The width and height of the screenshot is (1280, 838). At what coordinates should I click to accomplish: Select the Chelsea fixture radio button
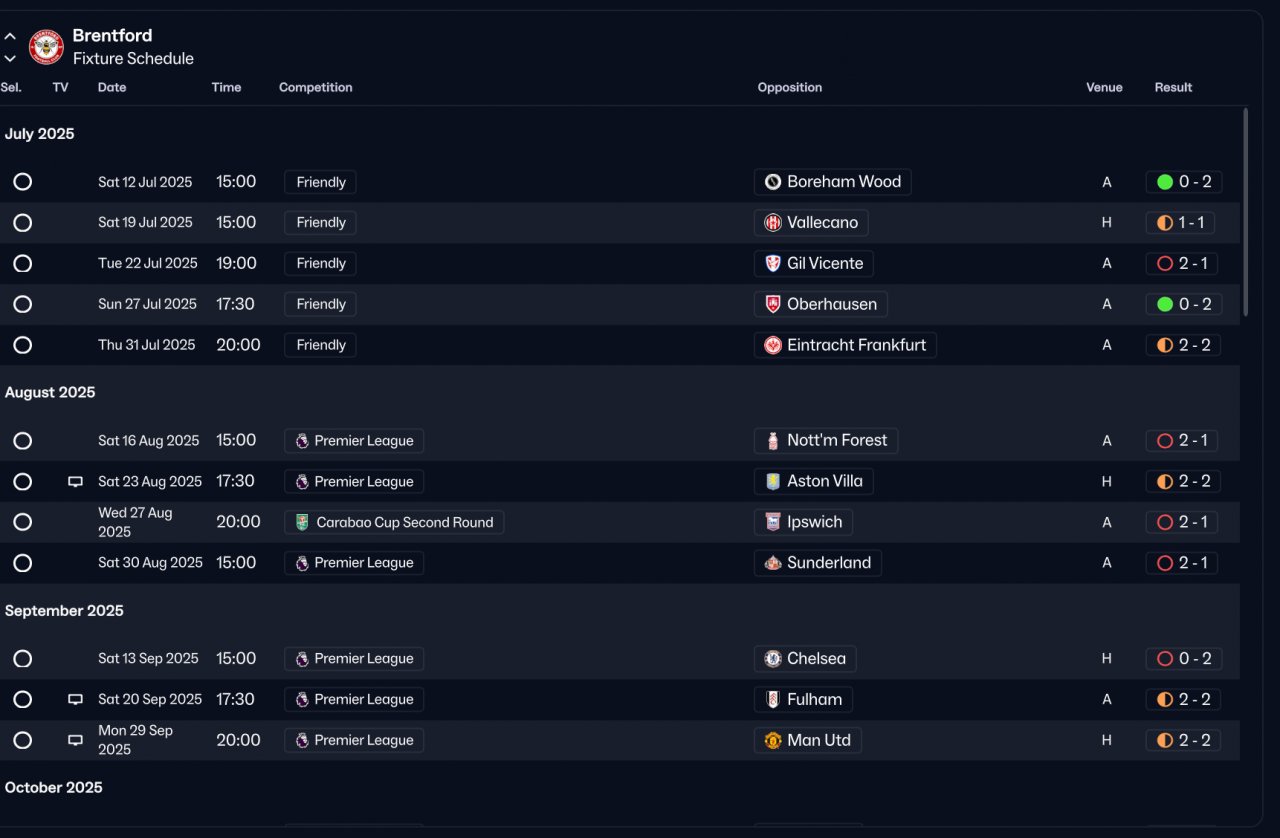(23, 659)
